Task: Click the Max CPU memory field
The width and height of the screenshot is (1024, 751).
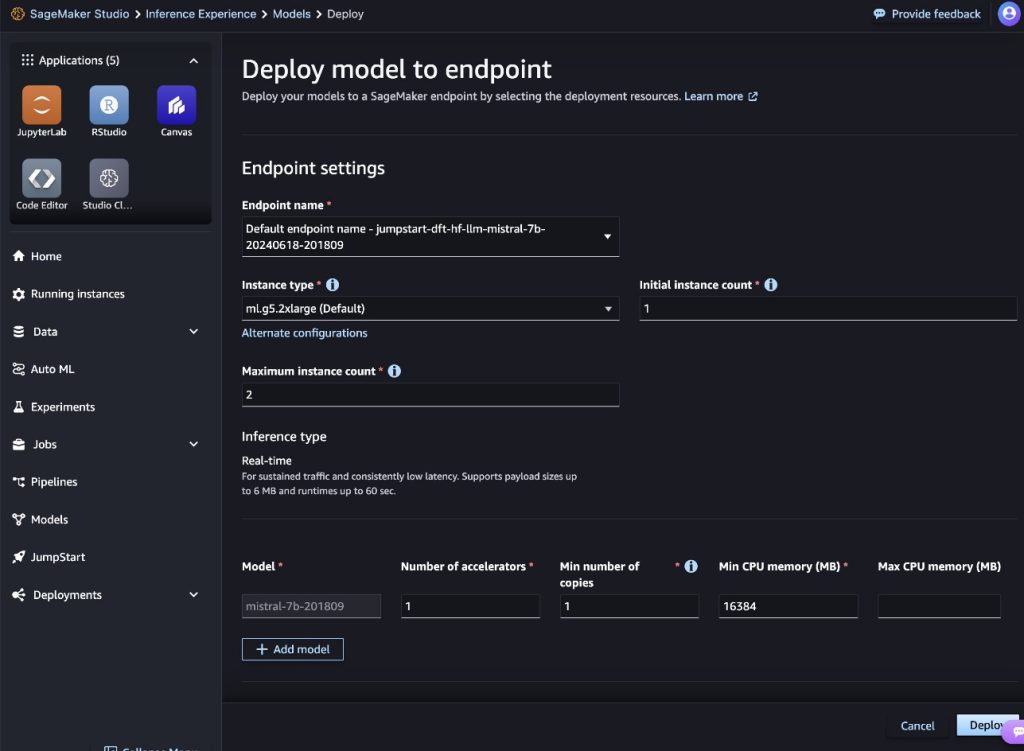Action: pos(939,606)
